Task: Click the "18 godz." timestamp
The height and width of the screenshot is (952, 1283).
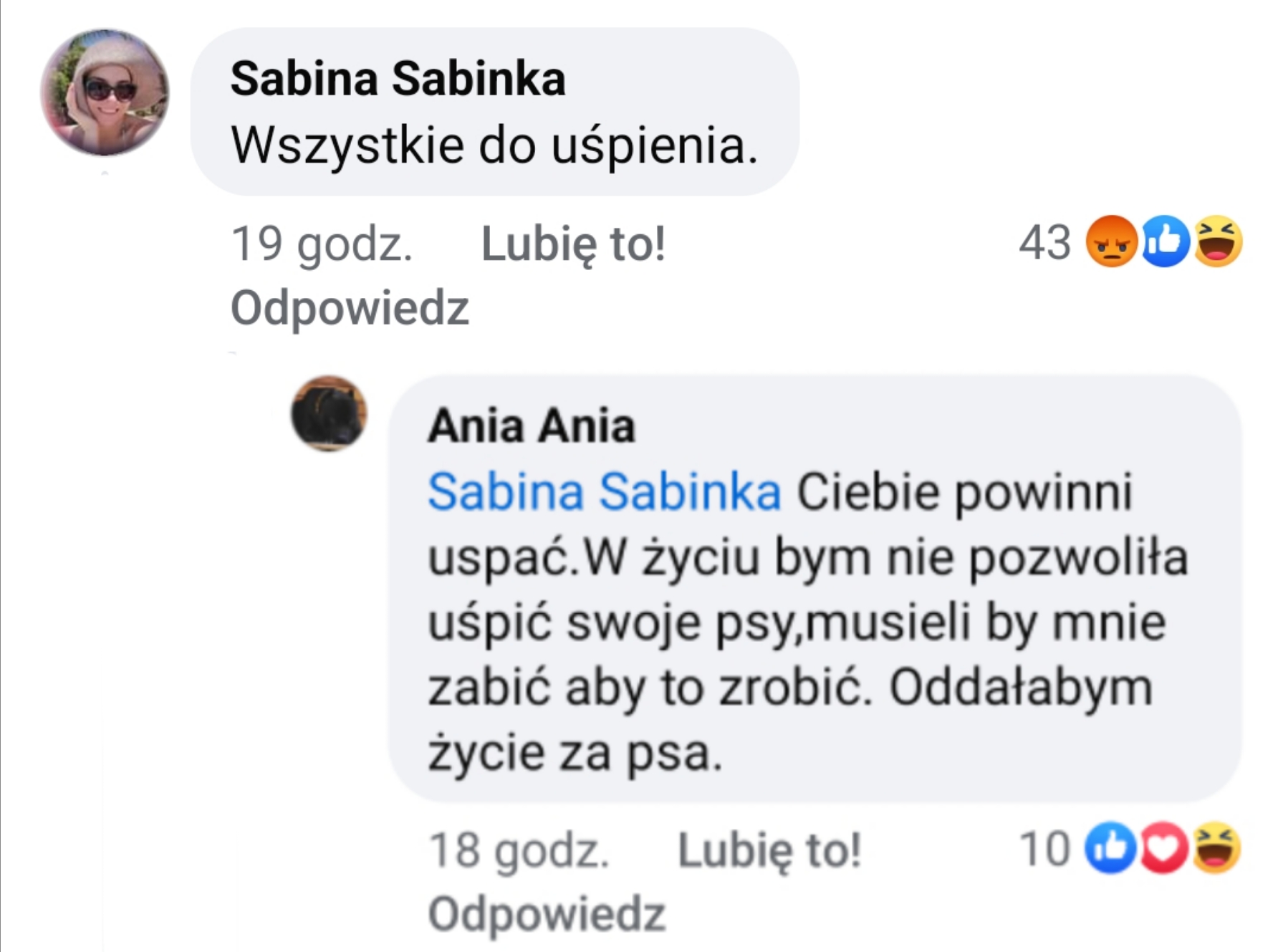Action: click(x=519, y=850)
